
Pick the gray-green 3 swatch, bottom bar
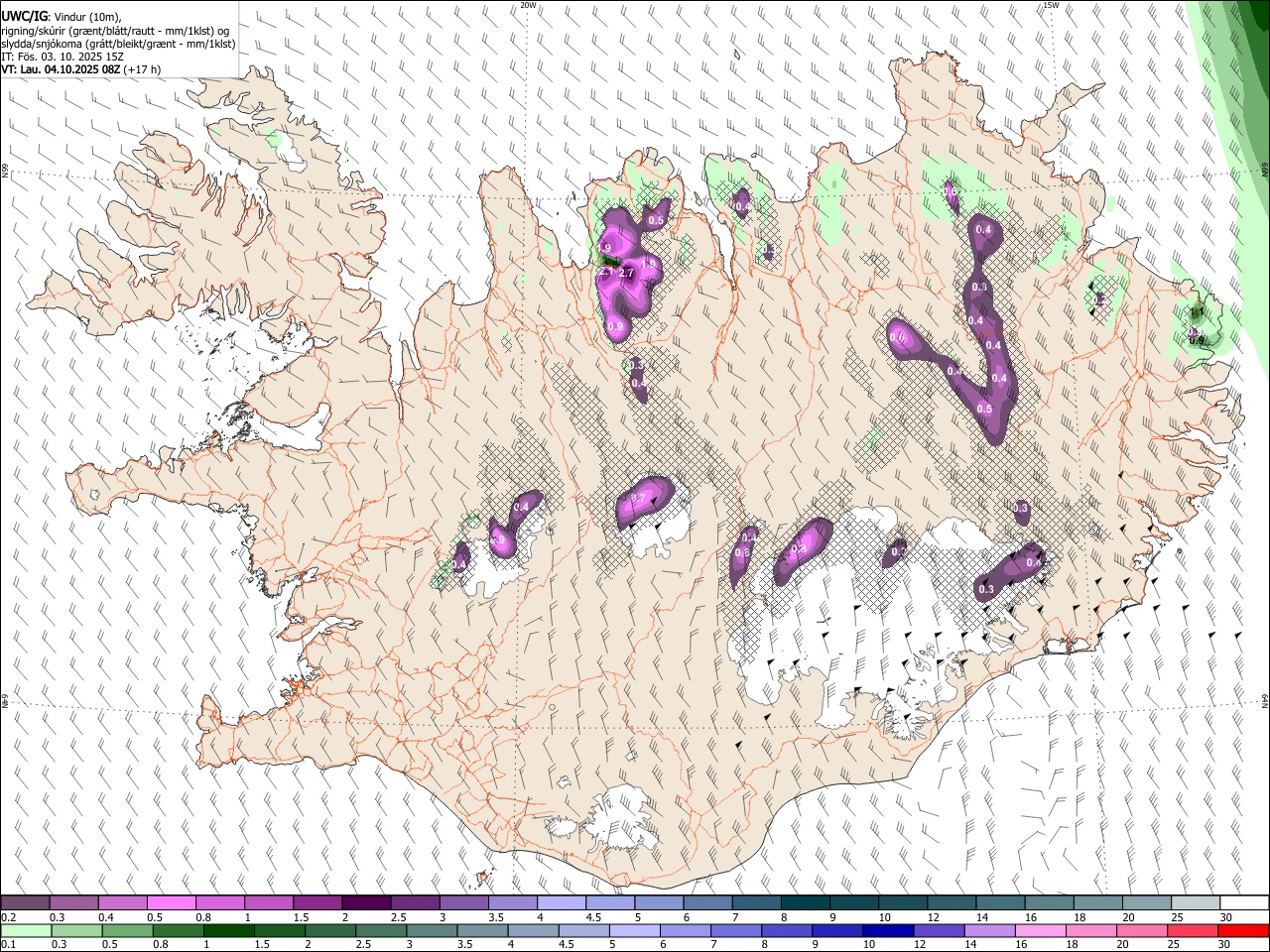(x=432, y=930)
